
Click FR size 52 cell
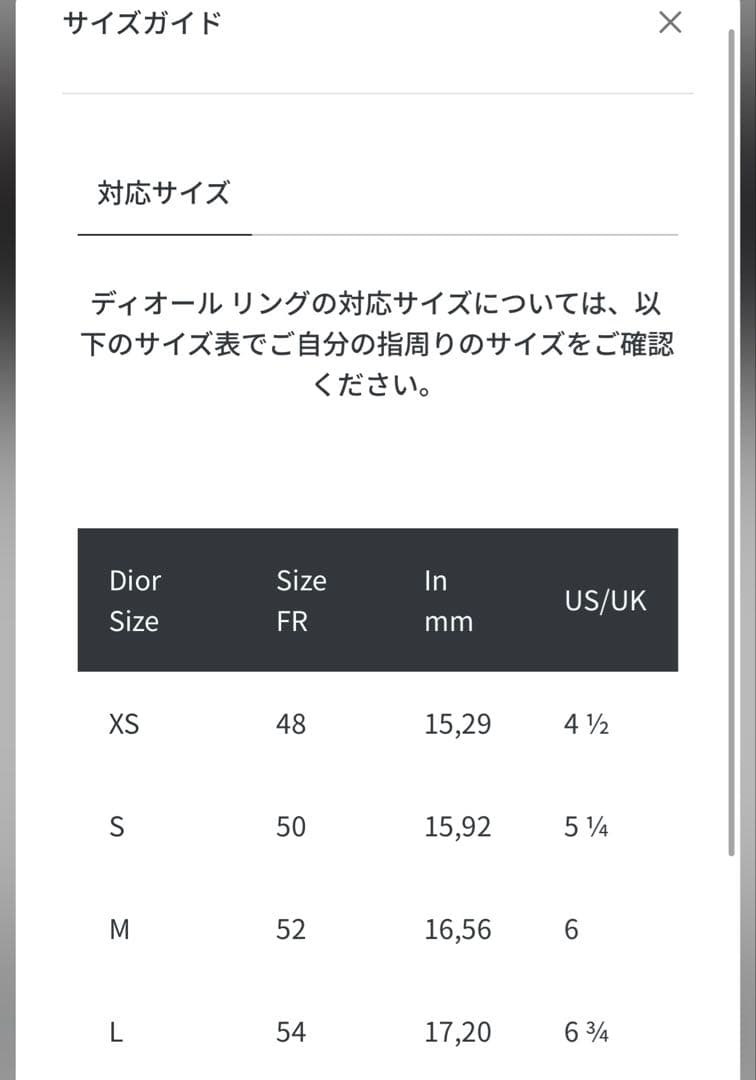coord(291,930)
